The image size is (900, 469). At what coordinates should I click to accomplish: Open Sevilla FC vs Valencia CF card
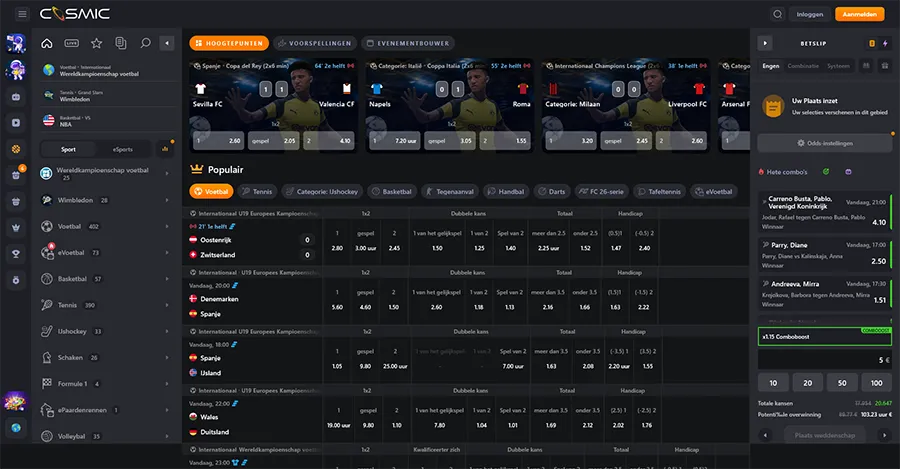pyautogui.click(x=273, y=106)
